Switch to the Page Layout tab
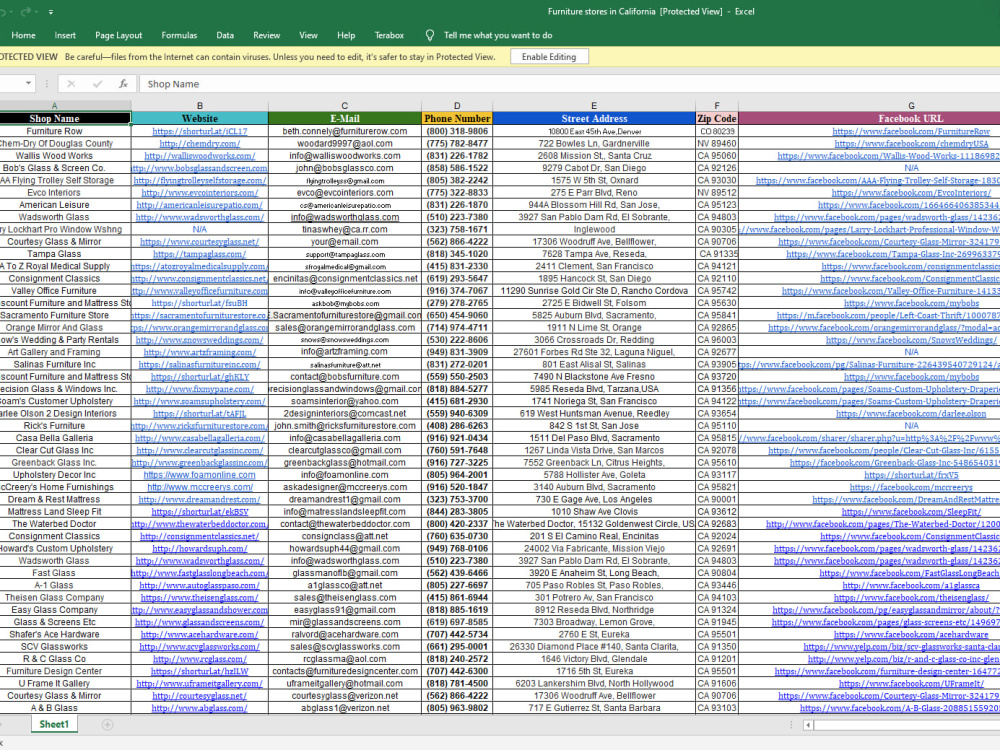1000x750 pixels. coord(119,35)
